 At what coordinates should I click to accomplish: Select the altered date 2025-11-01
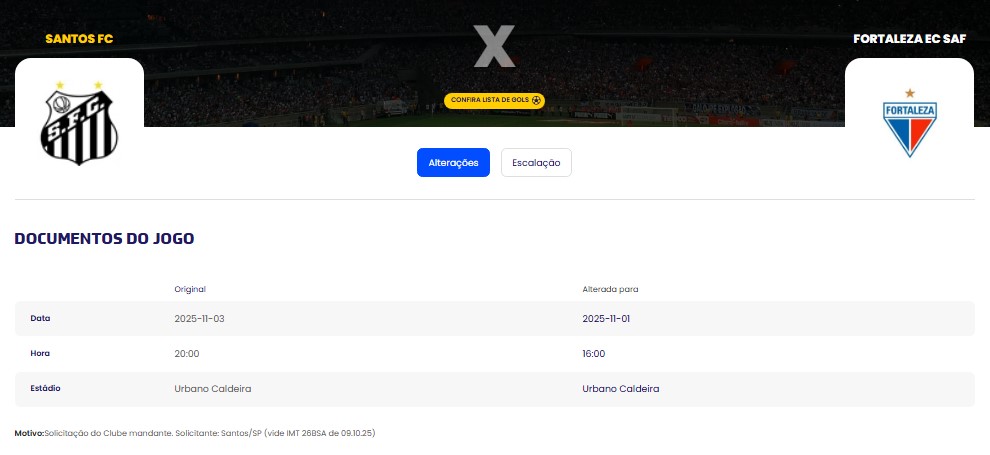click(x=606, y=318)
